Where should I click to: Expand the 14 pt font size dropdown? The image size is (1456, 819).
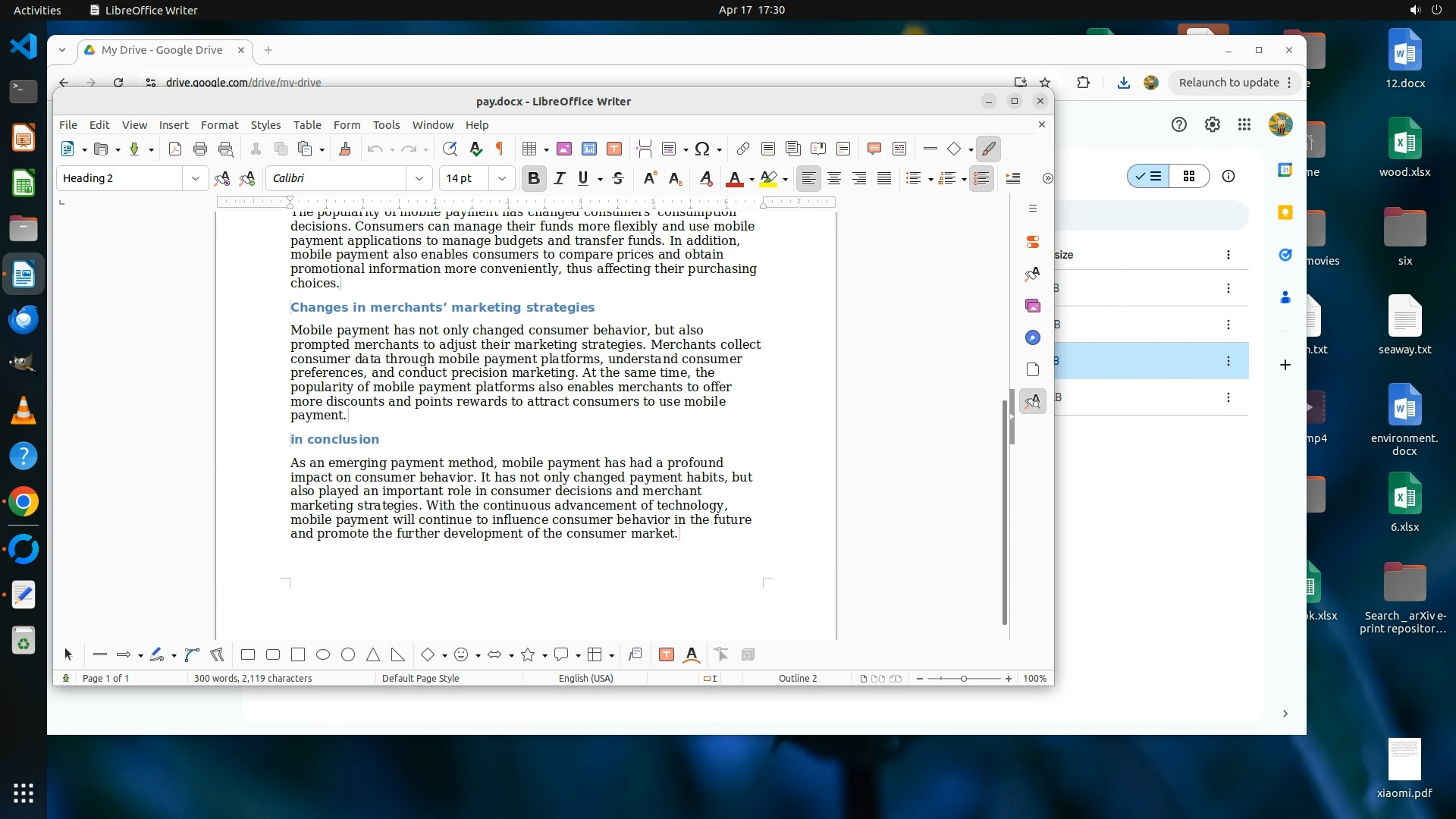pos(501,178)
